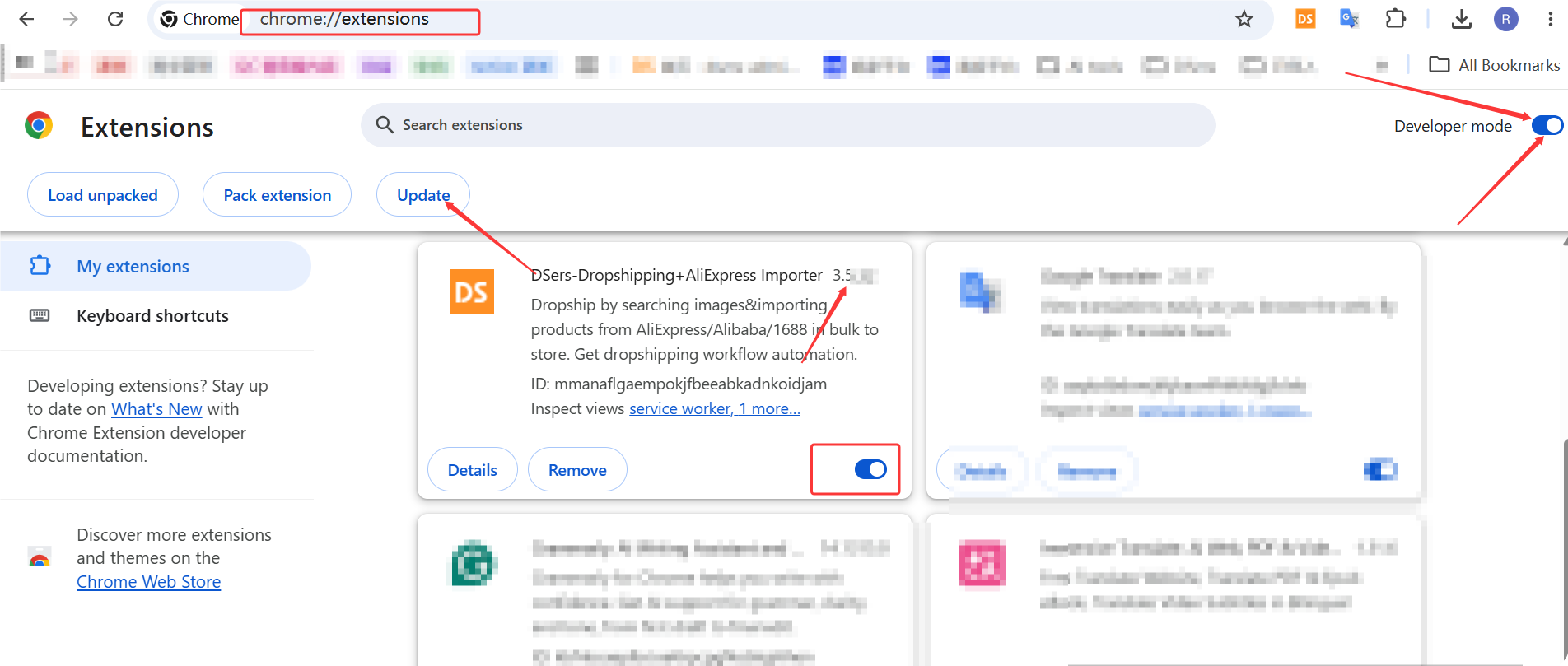Click the ID mmanaflgaempokjfbeeabkadnkoidjam text
The height and width of the screenshot is (666, 1568).
[x=679, y=384]
